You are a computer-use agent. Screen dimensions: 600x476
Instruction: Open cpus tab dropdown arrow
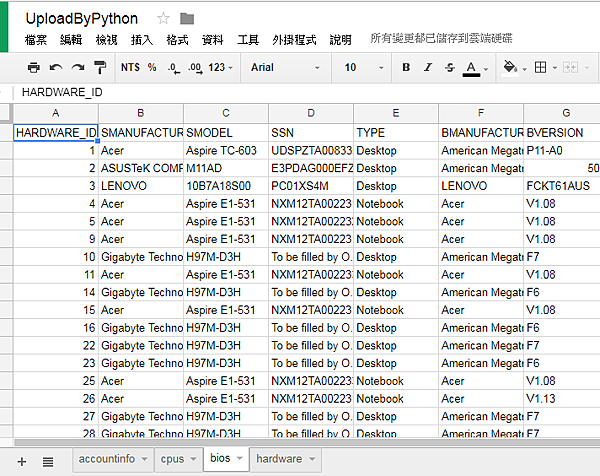click(x=193, y=459)
